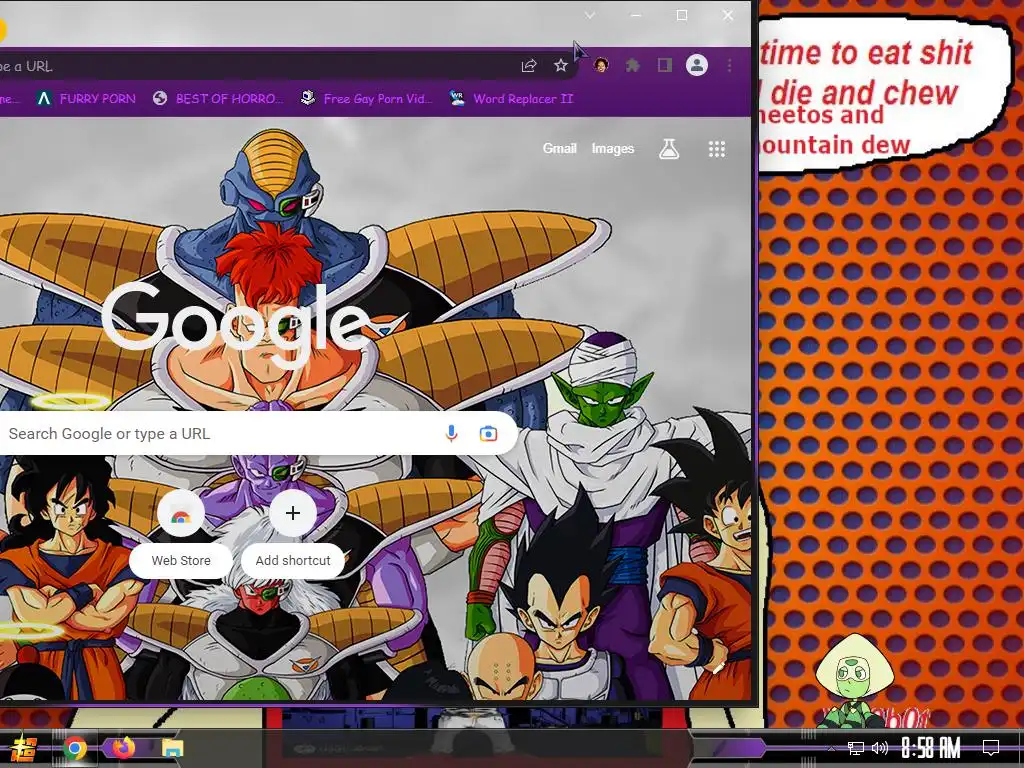Expand the tab search chevron

point(589,15)
